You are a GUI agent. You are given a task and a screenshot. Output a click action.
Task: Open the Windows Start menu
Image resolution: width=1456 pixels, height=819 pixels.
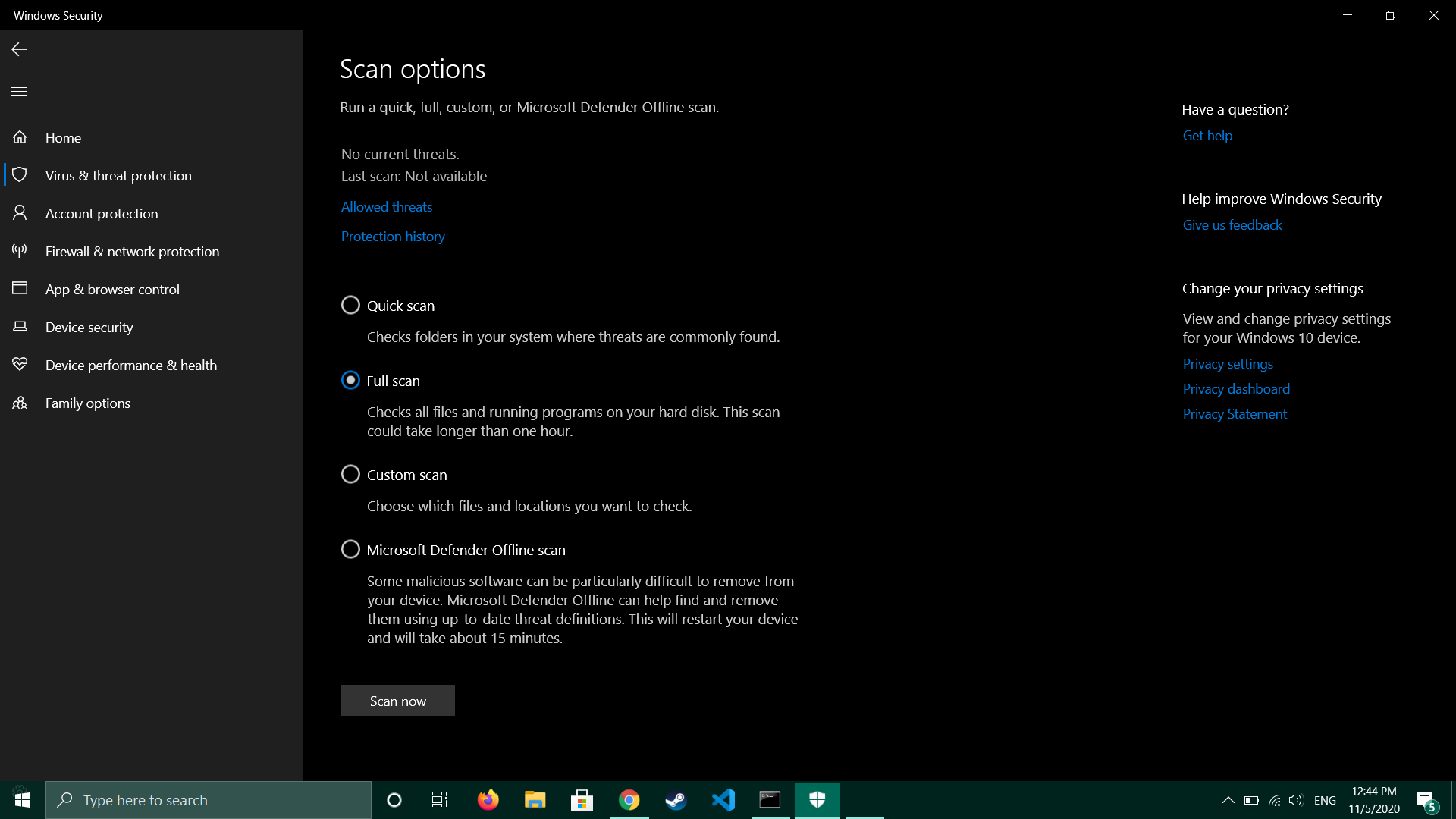tap(23, 800)
